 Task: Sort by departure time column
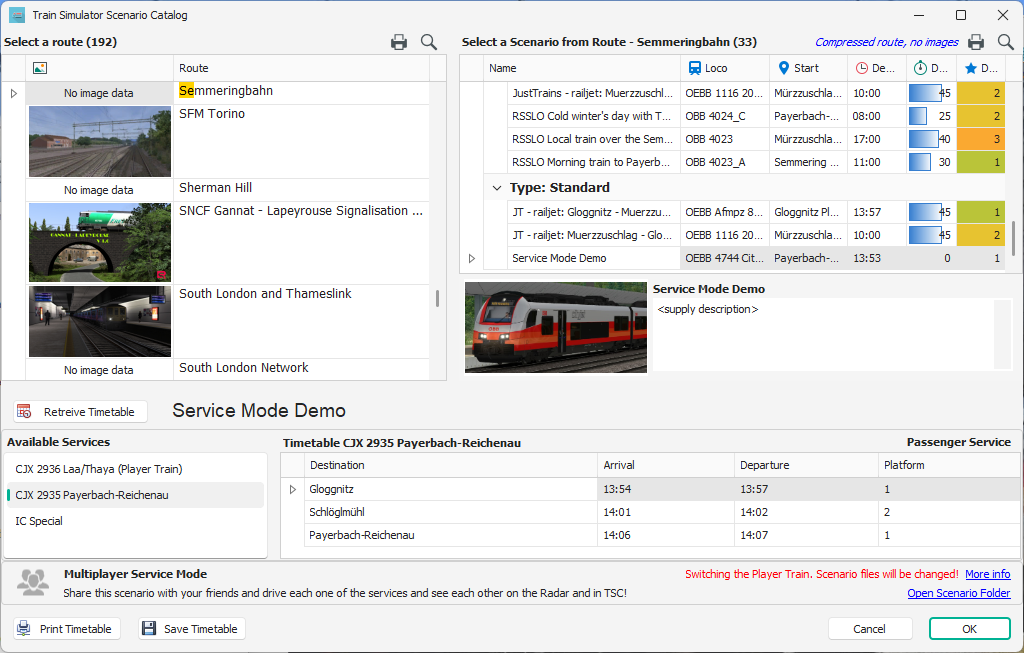(877, 68)
